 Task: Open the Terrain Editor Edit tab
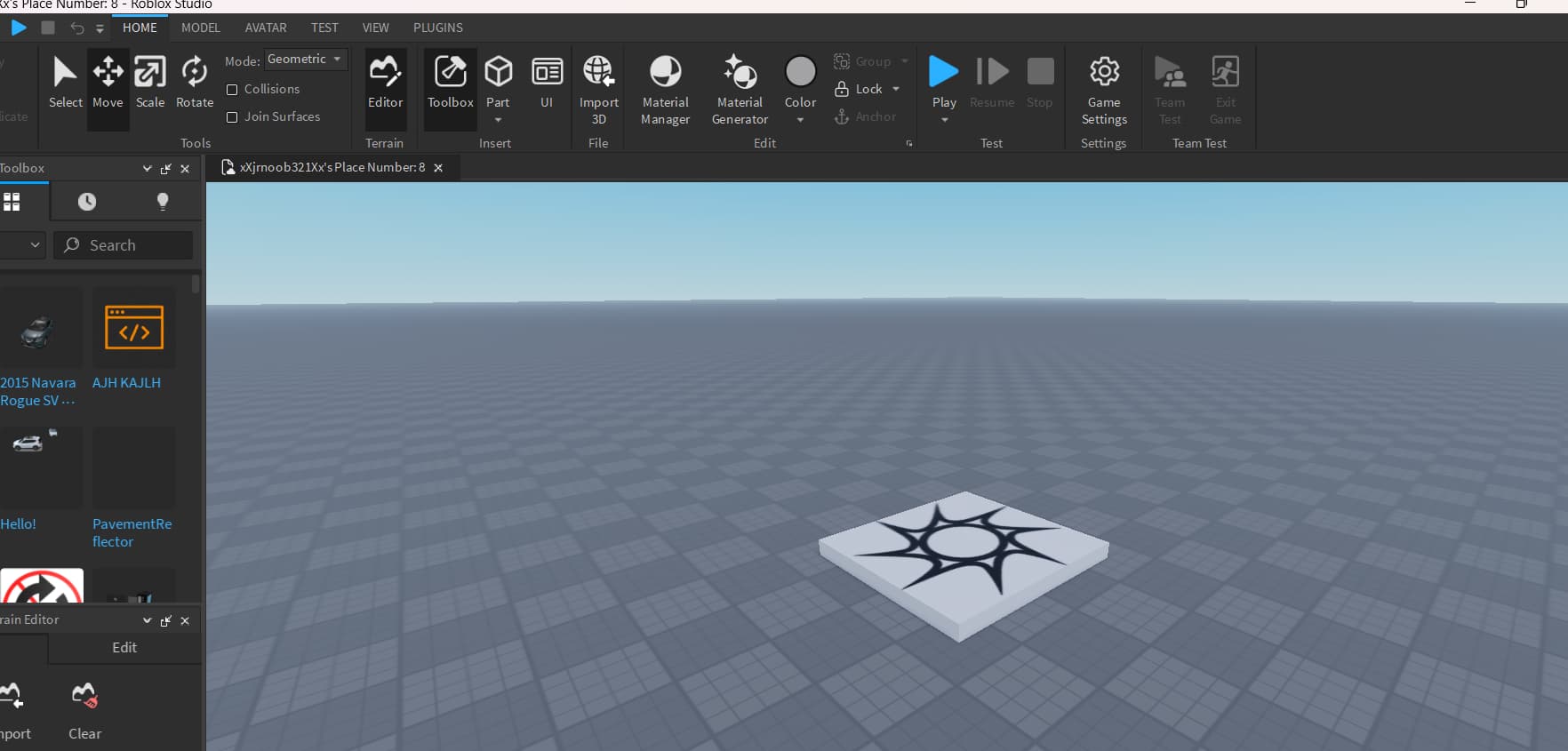124,648
